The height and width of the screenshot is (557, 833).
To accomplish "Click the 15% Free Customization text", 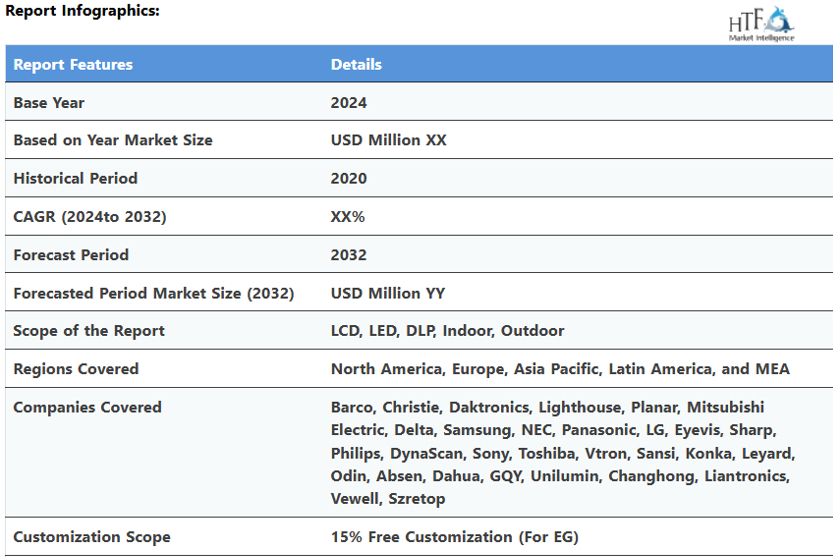I will [455, 537].
